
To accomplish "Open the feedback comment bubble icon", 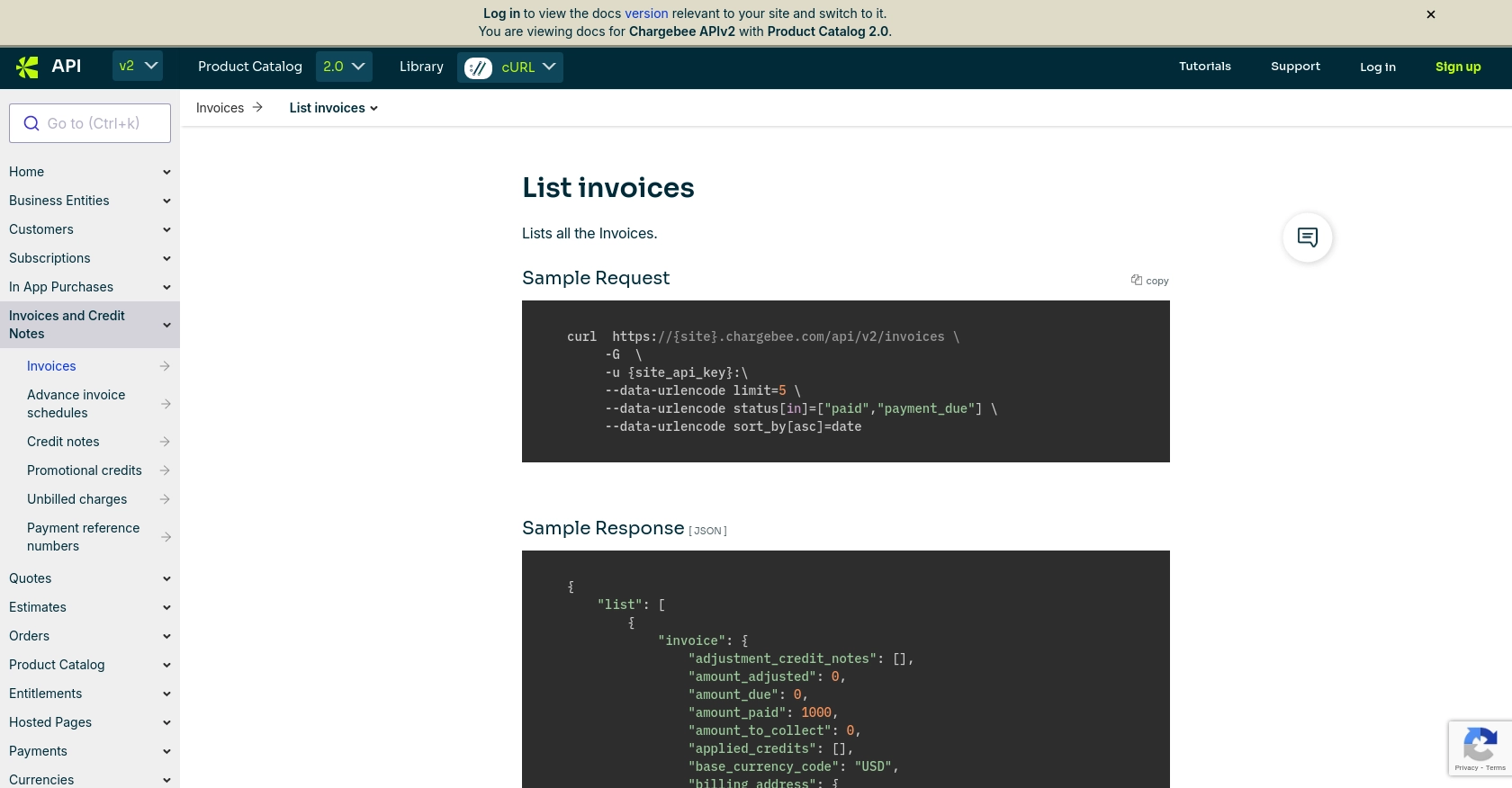I will 1307,237.
